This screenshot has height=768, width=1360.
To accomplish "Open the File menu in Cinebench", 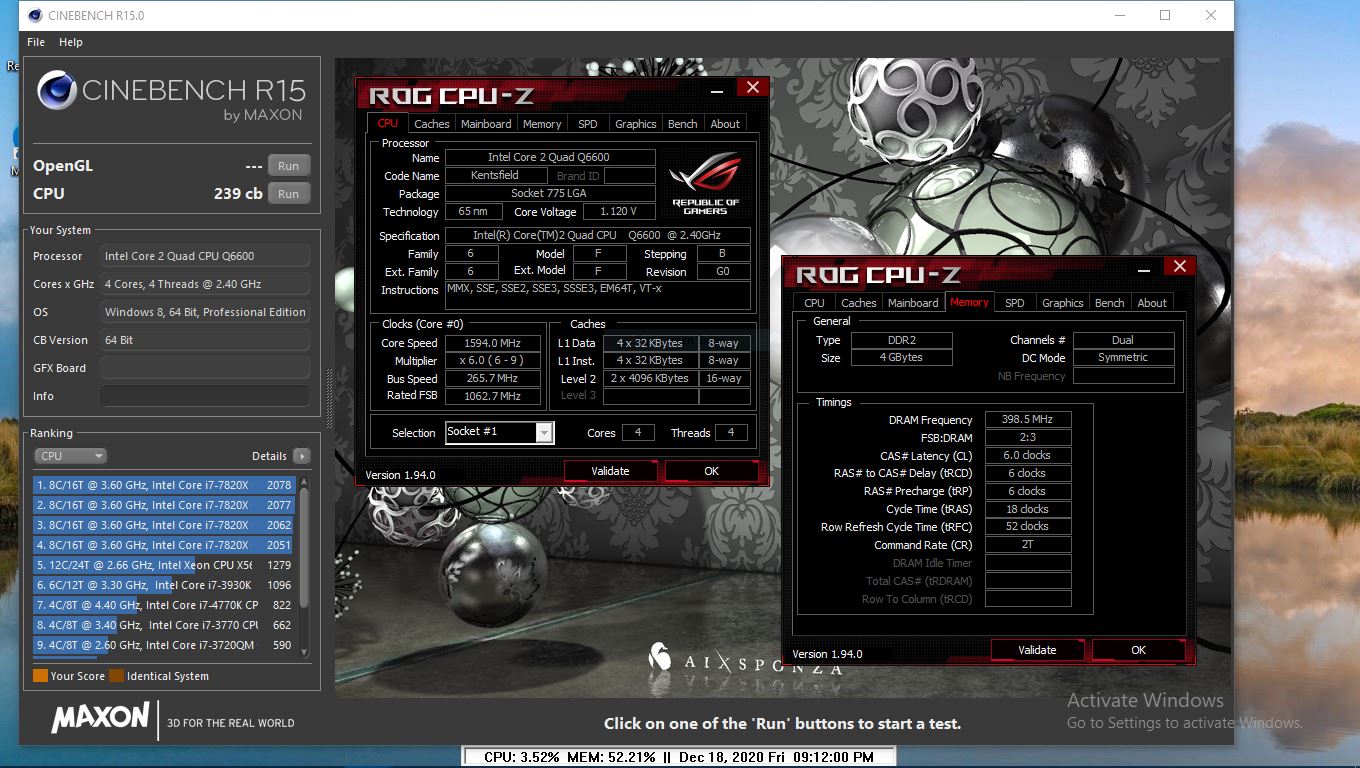I will [x=36, y=42].
